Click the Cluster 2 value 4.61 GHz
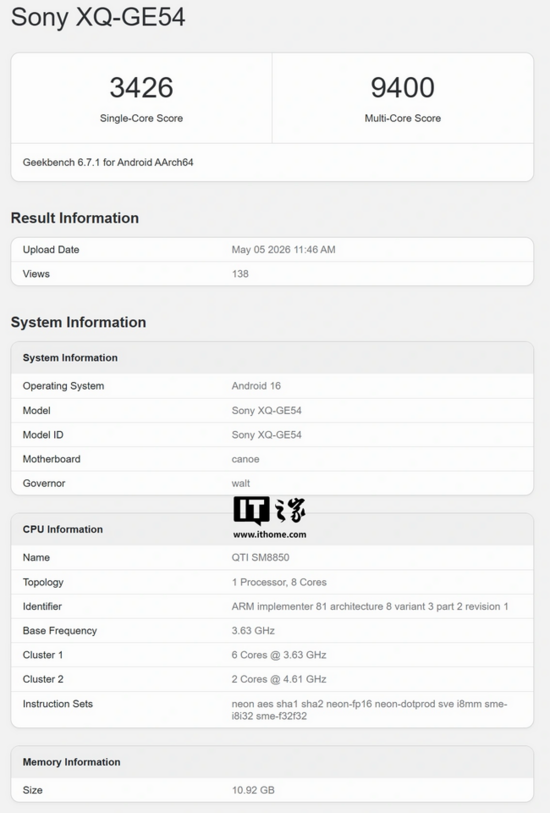The width and height of the screenshot is (550, 813). (279, 679)
